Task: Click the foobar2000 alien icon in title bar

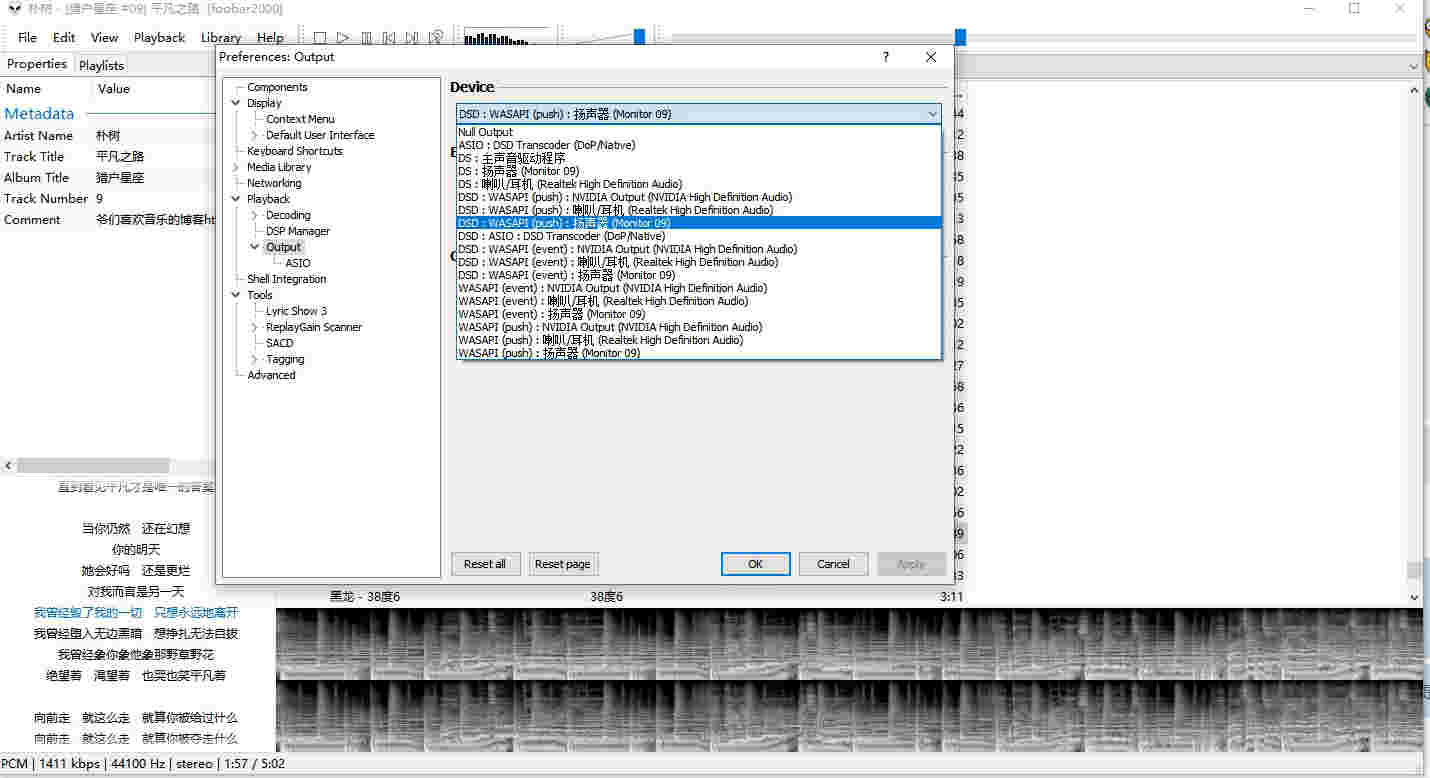Action: pos(14,9)
